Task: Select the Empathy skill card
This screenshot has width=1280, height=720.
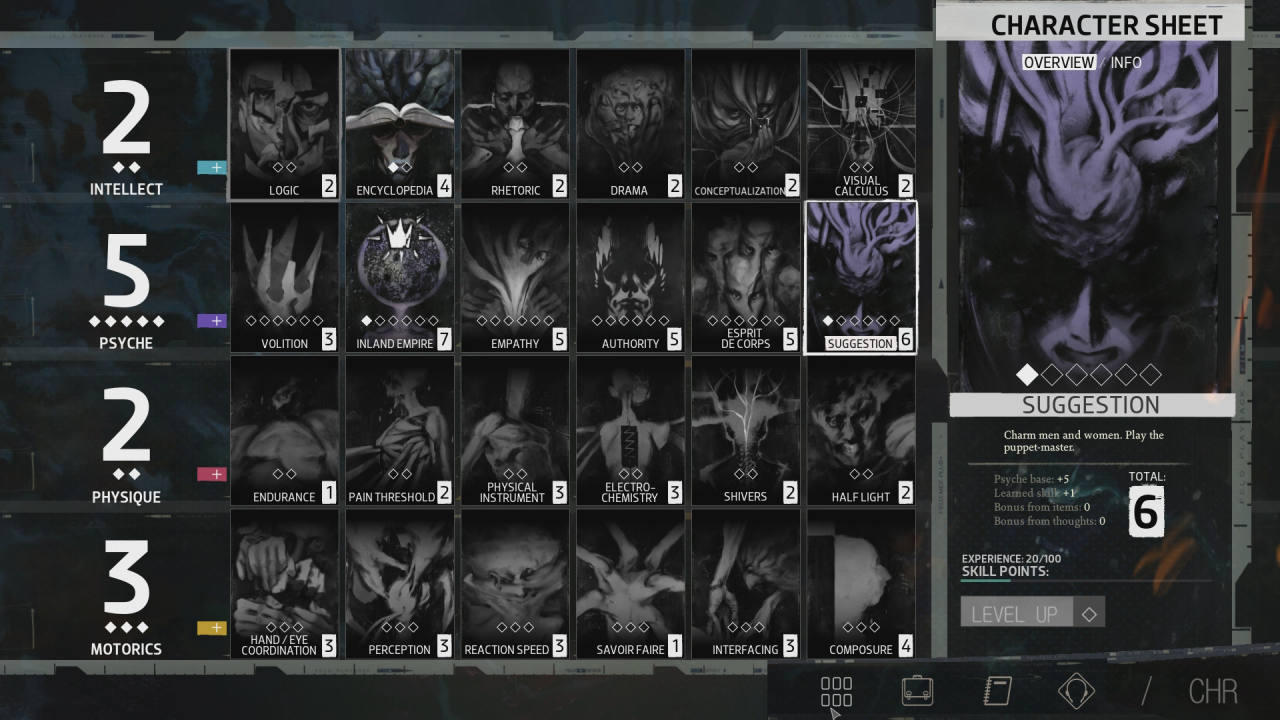Action: pyautogui.click(x=515, y=278)
